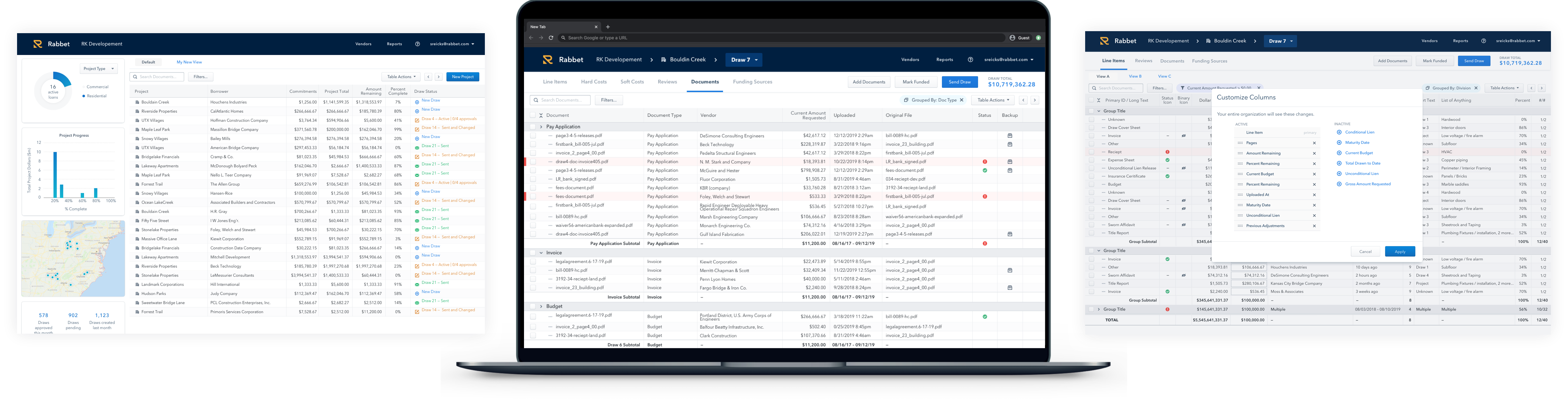This screenshot has height=399, width=1568.
Task: Apply the Customize Columns changes
Action: [x=1399, y=252]
